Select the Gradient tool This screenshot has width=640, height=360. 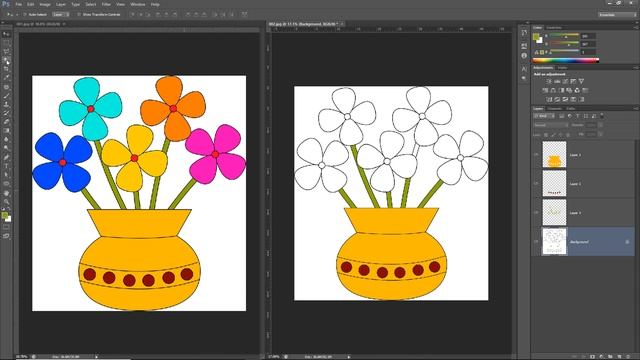point(6,131)
